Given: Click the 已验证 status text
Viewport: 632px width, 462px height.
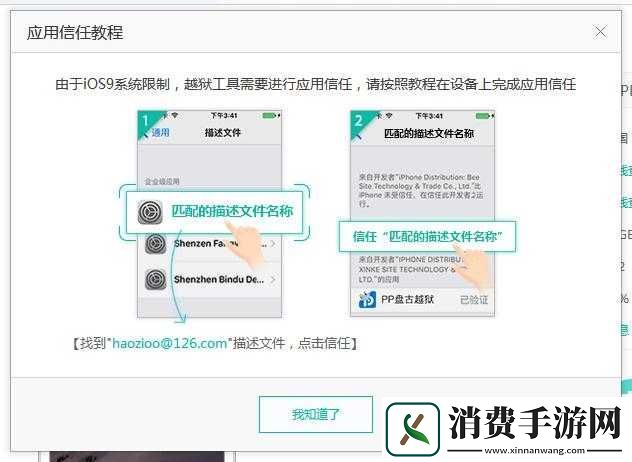Looking at the screenshot, I should [x=474, y=300].
